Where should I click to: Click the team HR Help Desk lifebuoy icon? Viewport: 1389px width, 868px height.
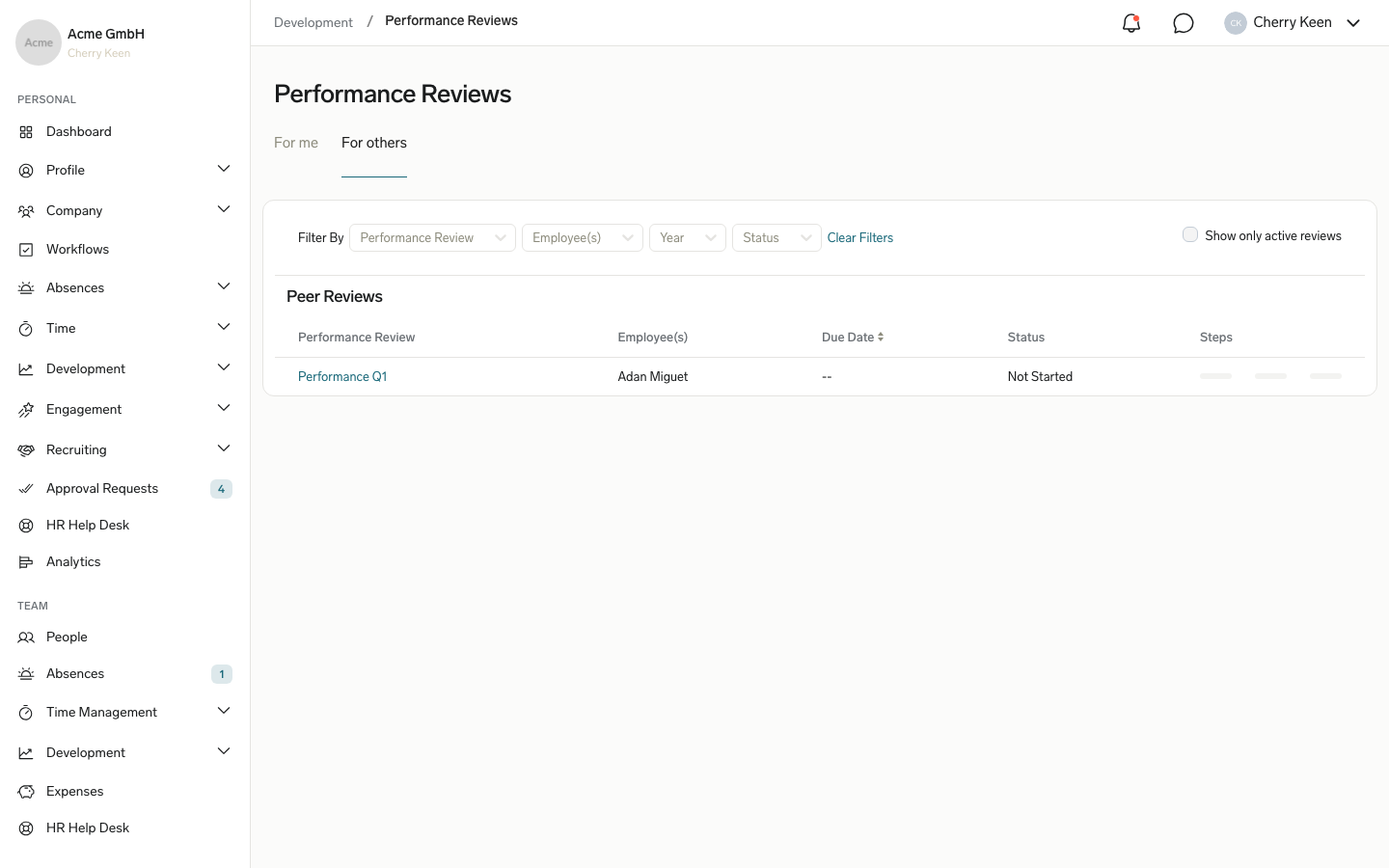coord(26,828)
